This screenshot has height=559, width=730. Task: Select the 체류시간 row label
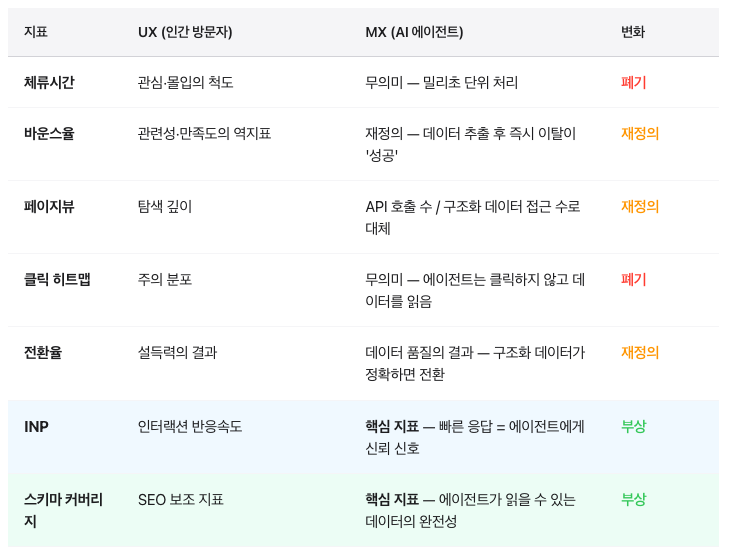click(x=49, y=82)
